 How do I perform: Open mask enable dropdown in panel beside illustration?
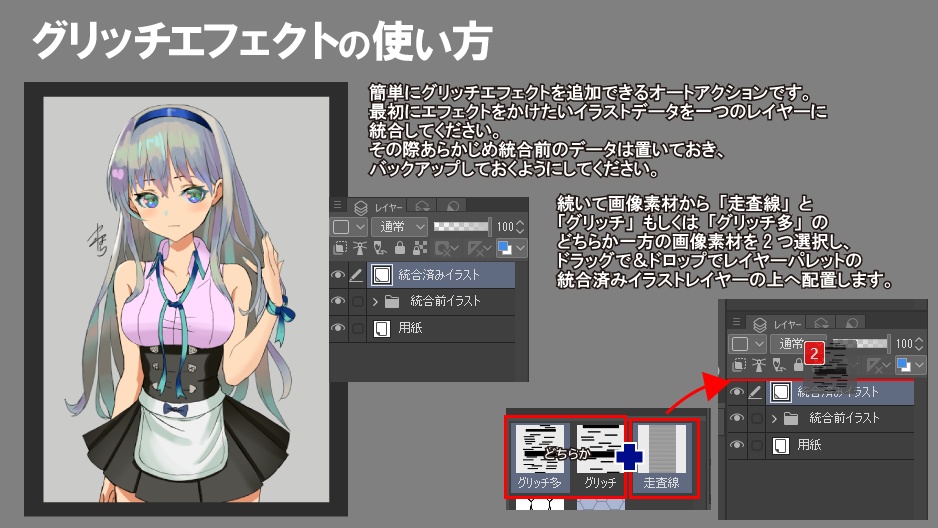tap(447, 248)
